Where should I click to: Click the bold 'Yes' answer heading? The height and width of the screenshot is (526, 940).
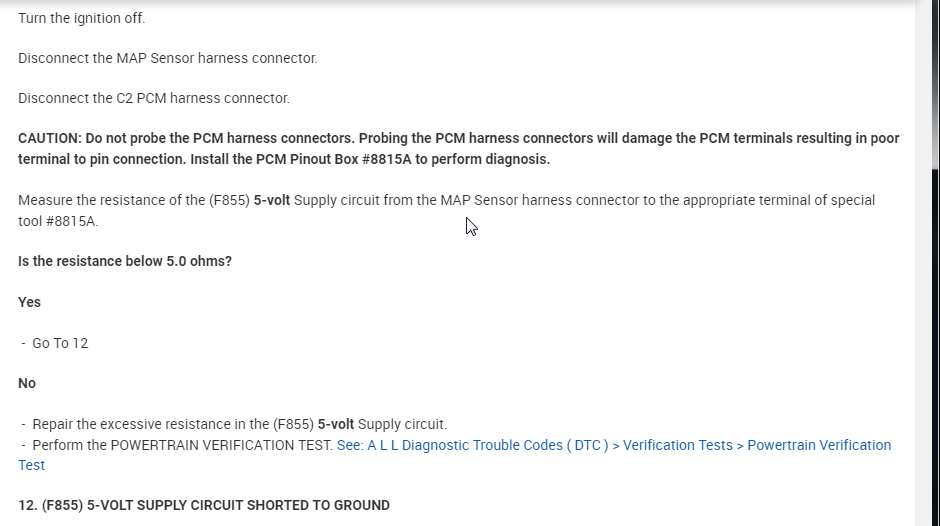point(29,302)
